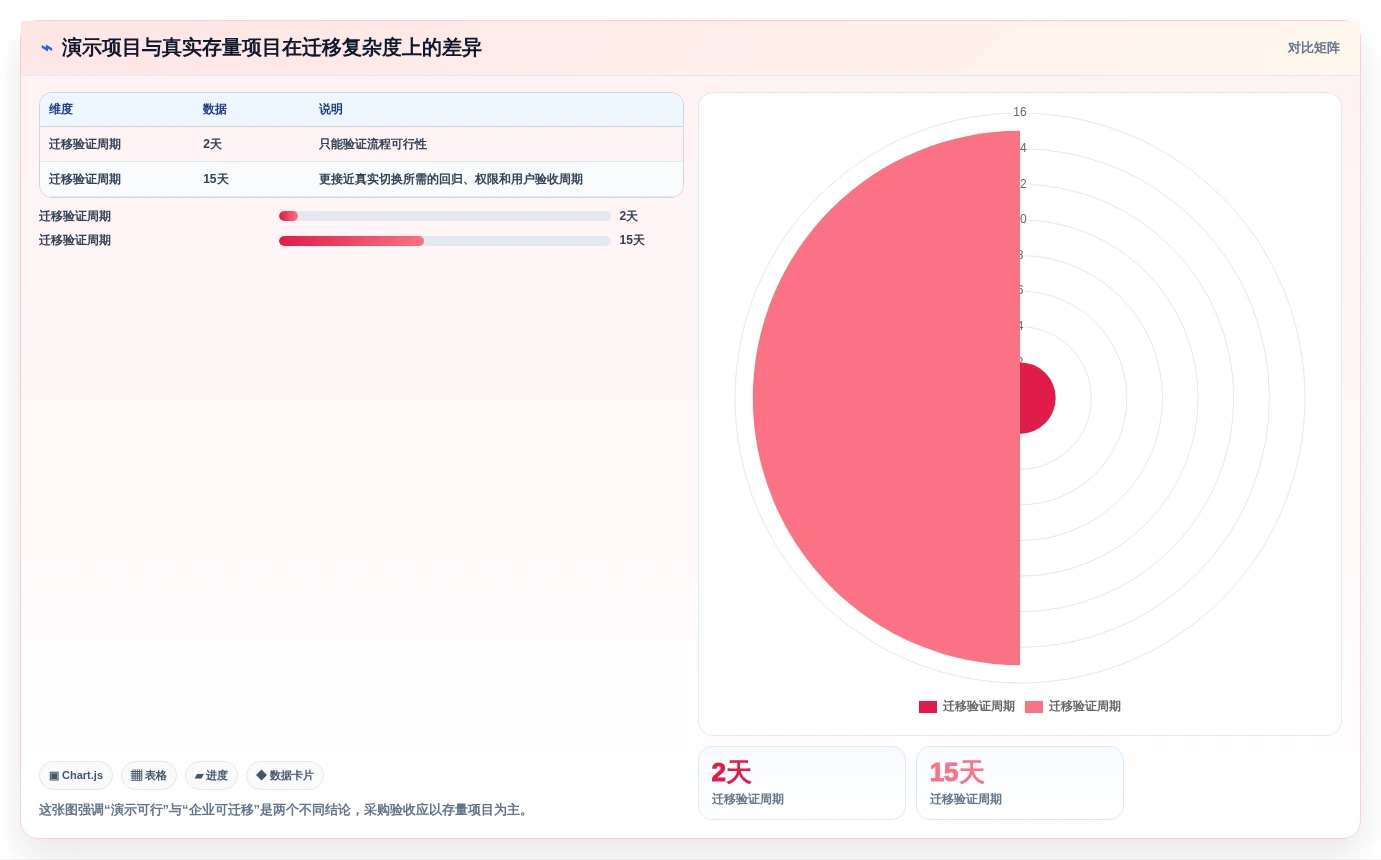Screen dimensions: 1381x860
Task: Click the blue lightning icon beside the title
Action: (x=47, y=48)
